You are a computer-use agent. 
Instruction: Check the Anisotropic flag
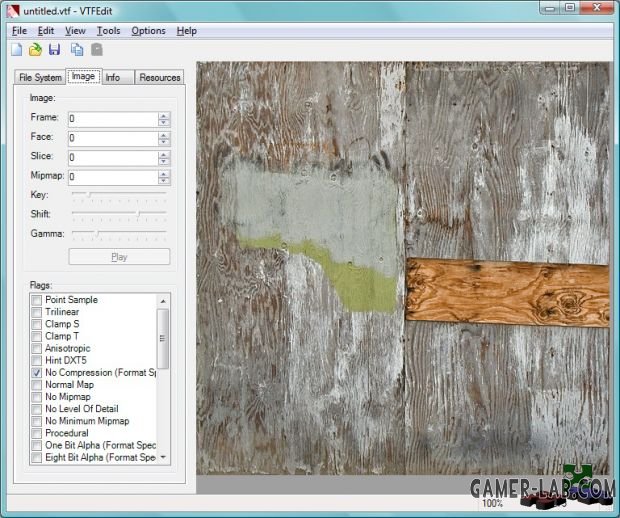click(x=36, y=349)
